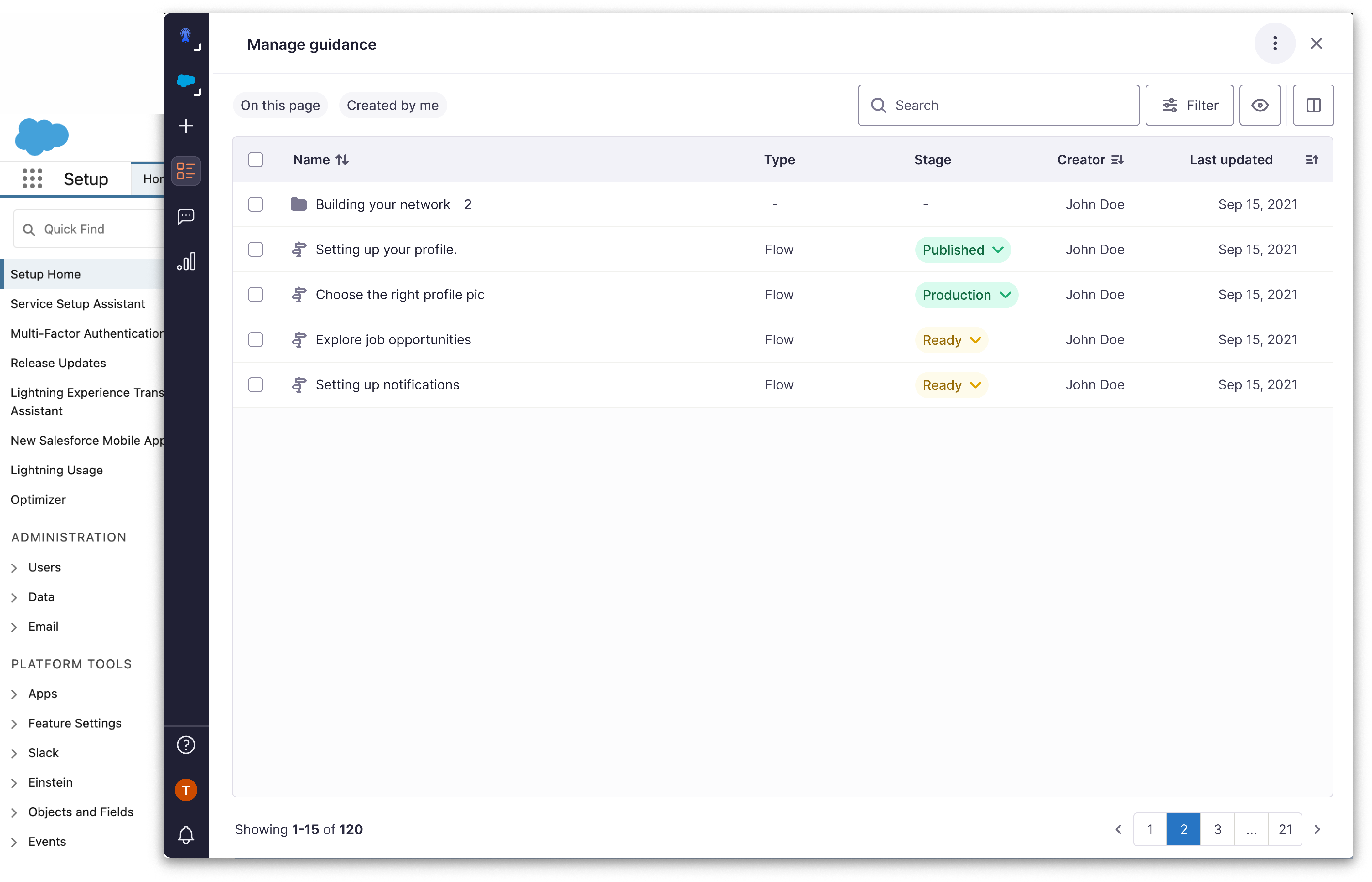Viewport: 1372px width, 882px height.
Task: Click the columns layout icon button
Action: 1313,106
